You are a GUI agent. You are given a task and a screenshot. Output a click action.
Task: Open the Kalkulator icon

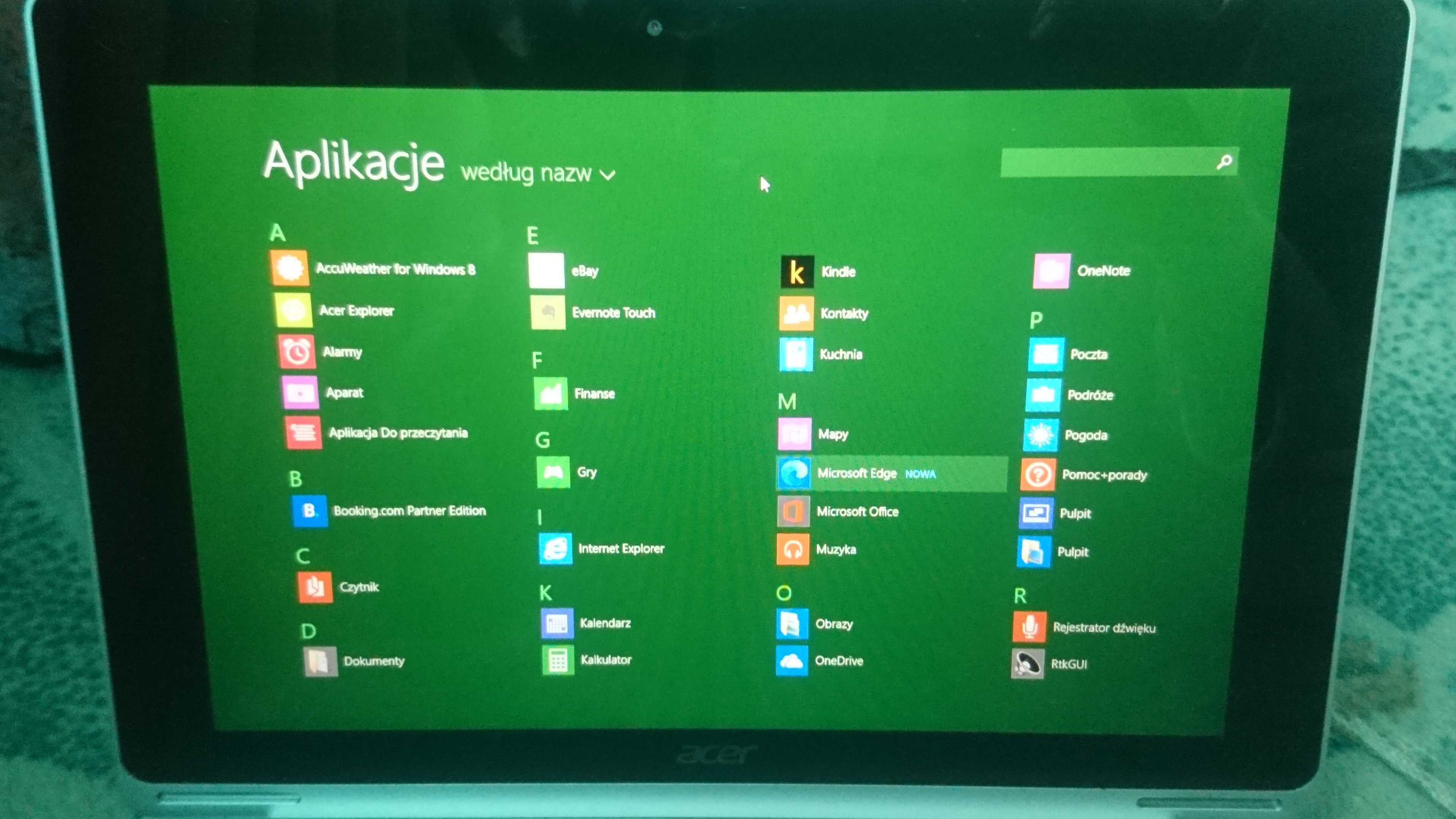pyautogui.click(x=559, y=660)
